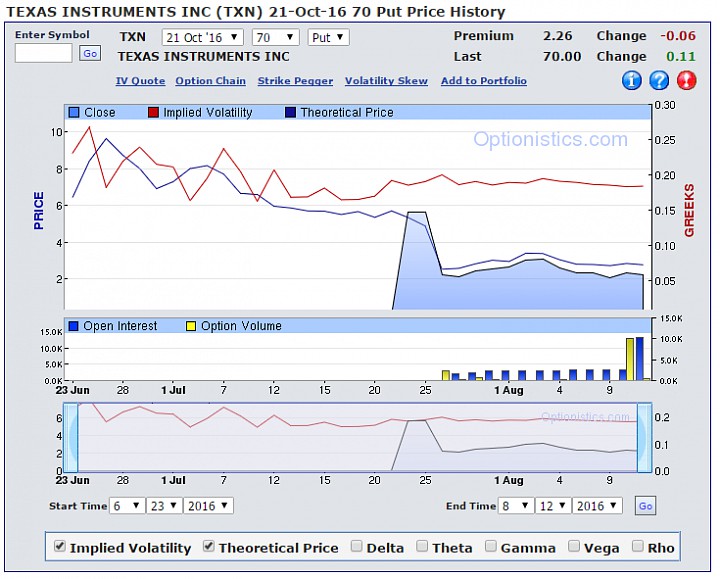Screen dimensions: 720x579
Task: Open the End Time month dropdown showing 8
Action: (x=516, y=506)
